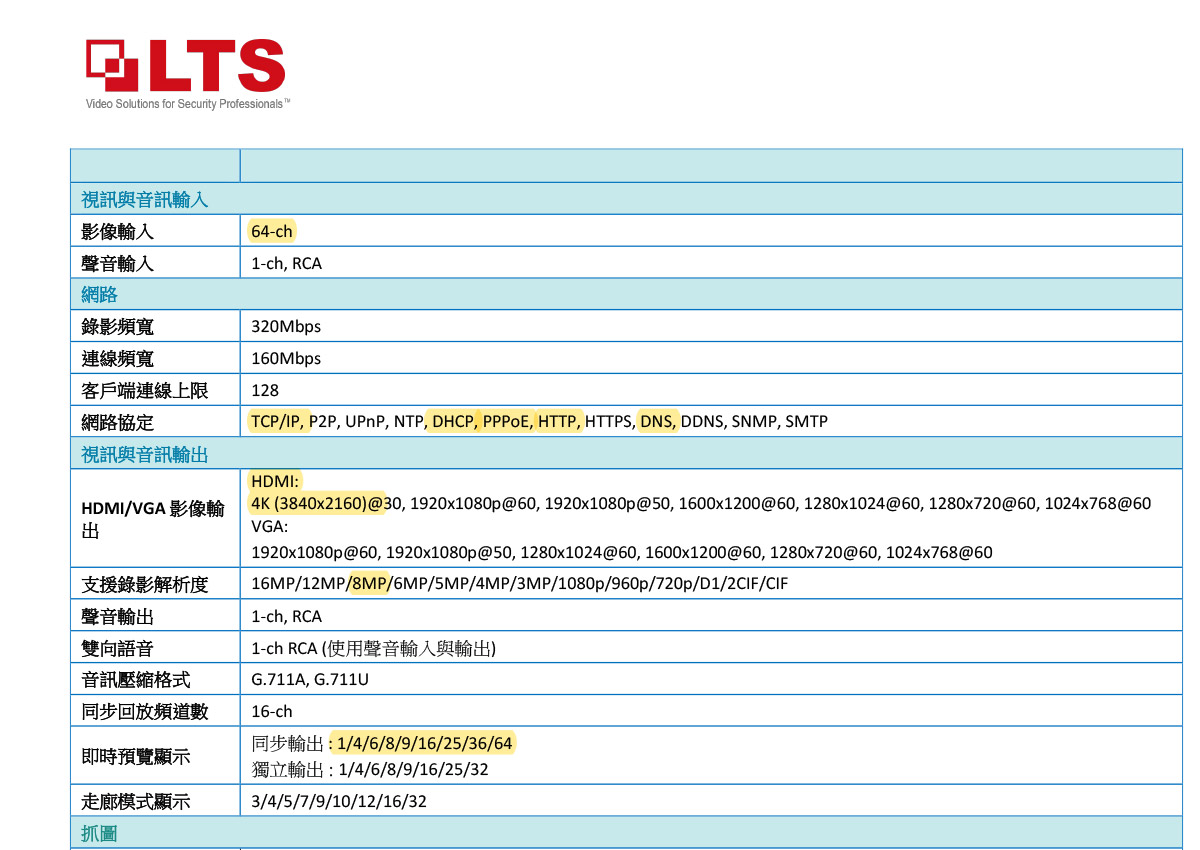
Task: Click the 320Mbps recording bandwidth value
Action: pos(286,327)
